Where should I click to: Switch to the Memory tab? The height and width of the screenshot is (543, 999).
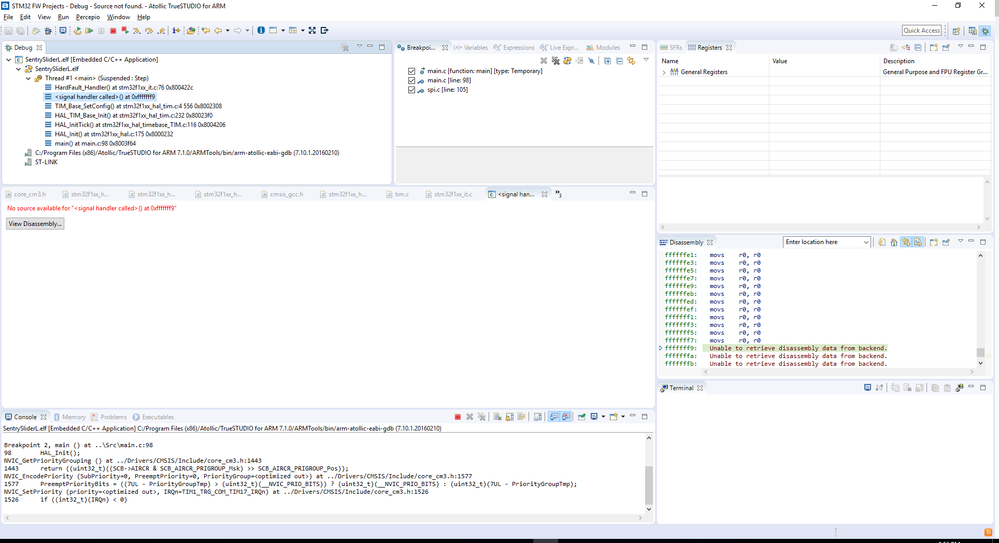tap(69, 417)
